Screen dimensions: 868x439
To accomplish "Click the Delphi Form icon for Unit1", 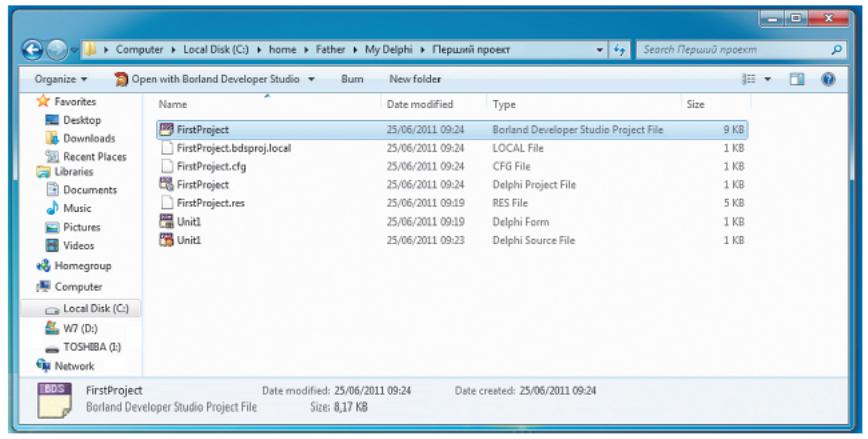I will pos(166,221).
